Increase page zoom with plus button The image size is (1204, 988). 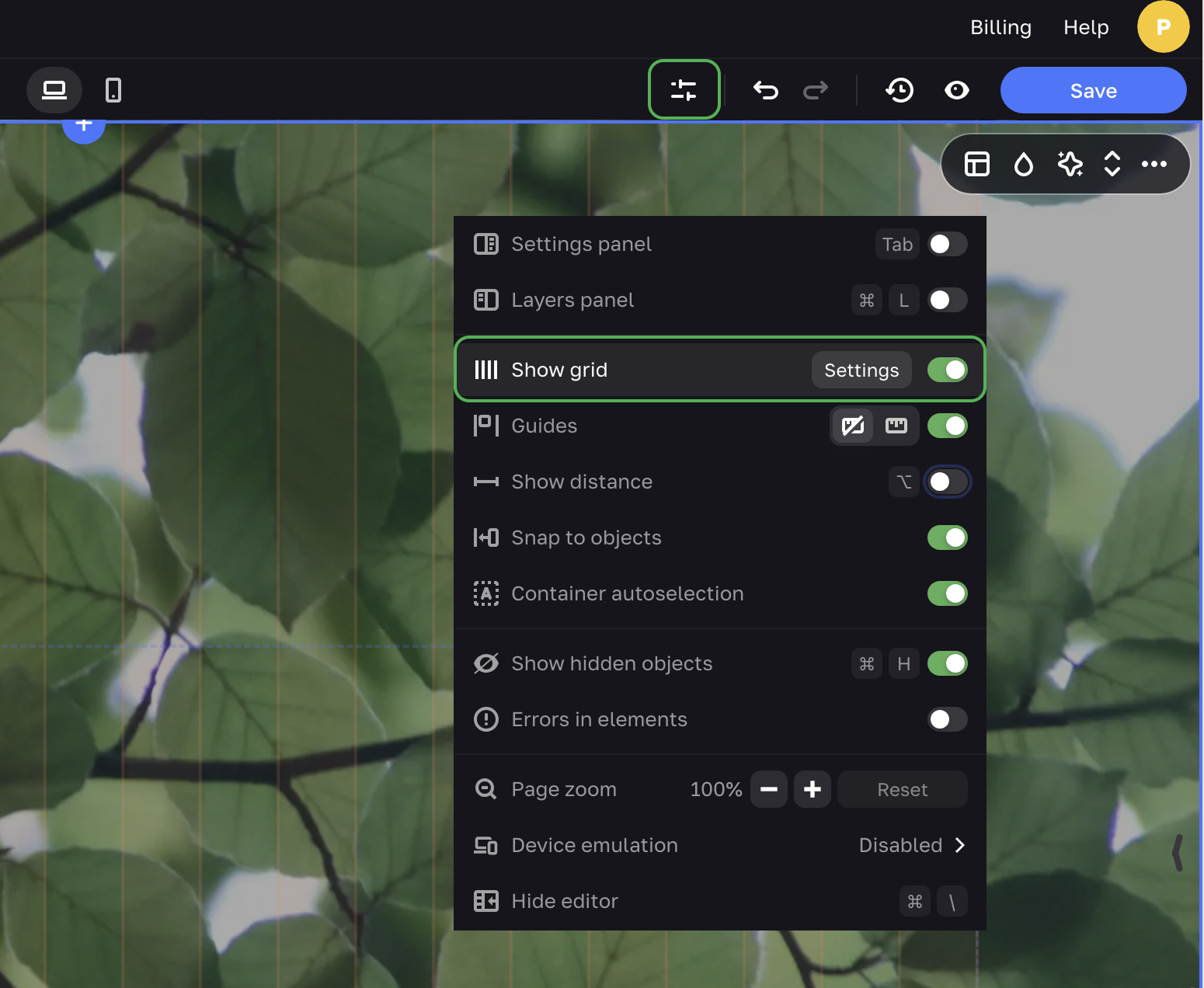click(x=812, y=789)
